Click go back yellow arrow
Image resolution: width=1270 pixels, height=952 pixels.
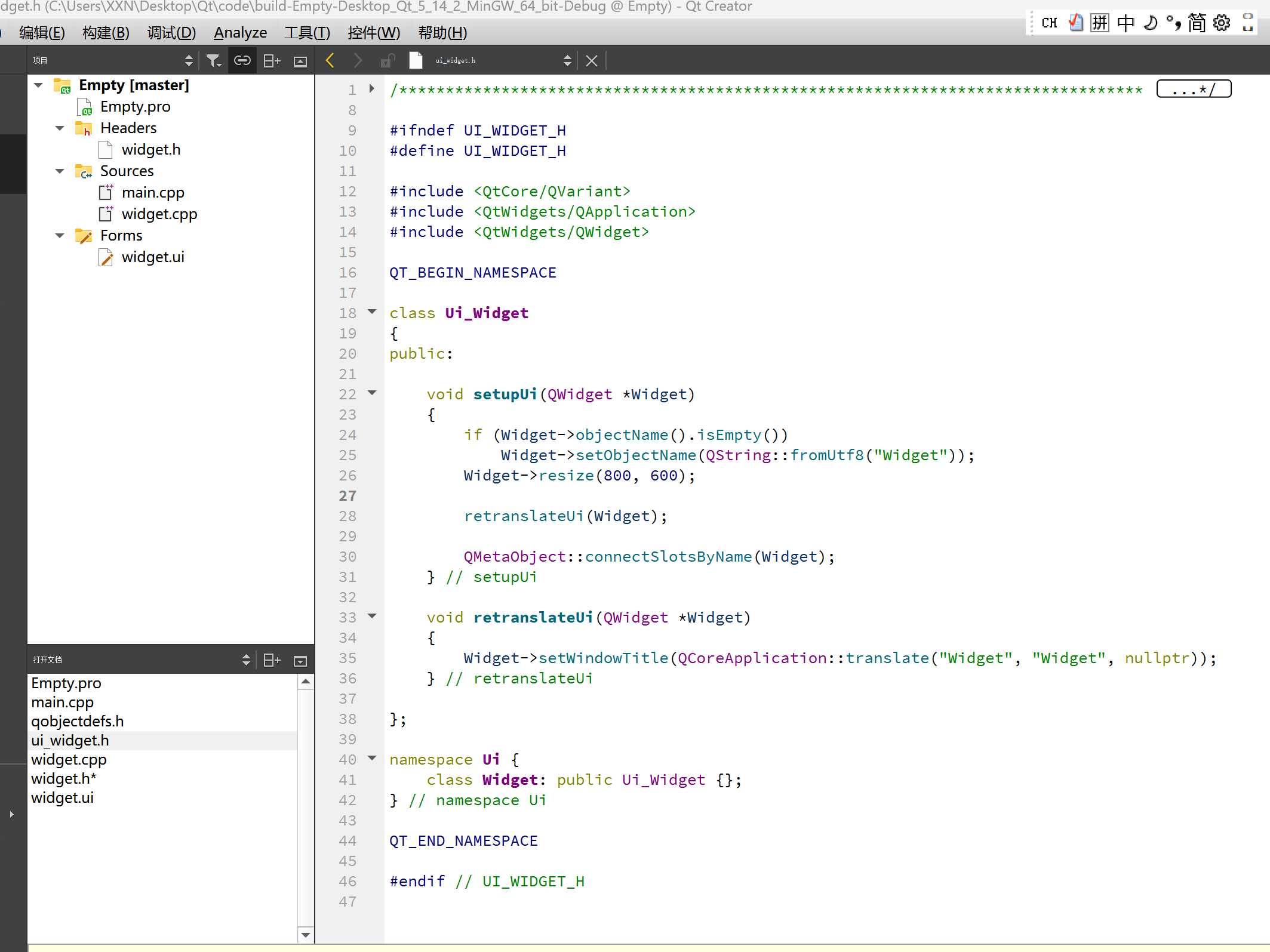pos(330,60)
